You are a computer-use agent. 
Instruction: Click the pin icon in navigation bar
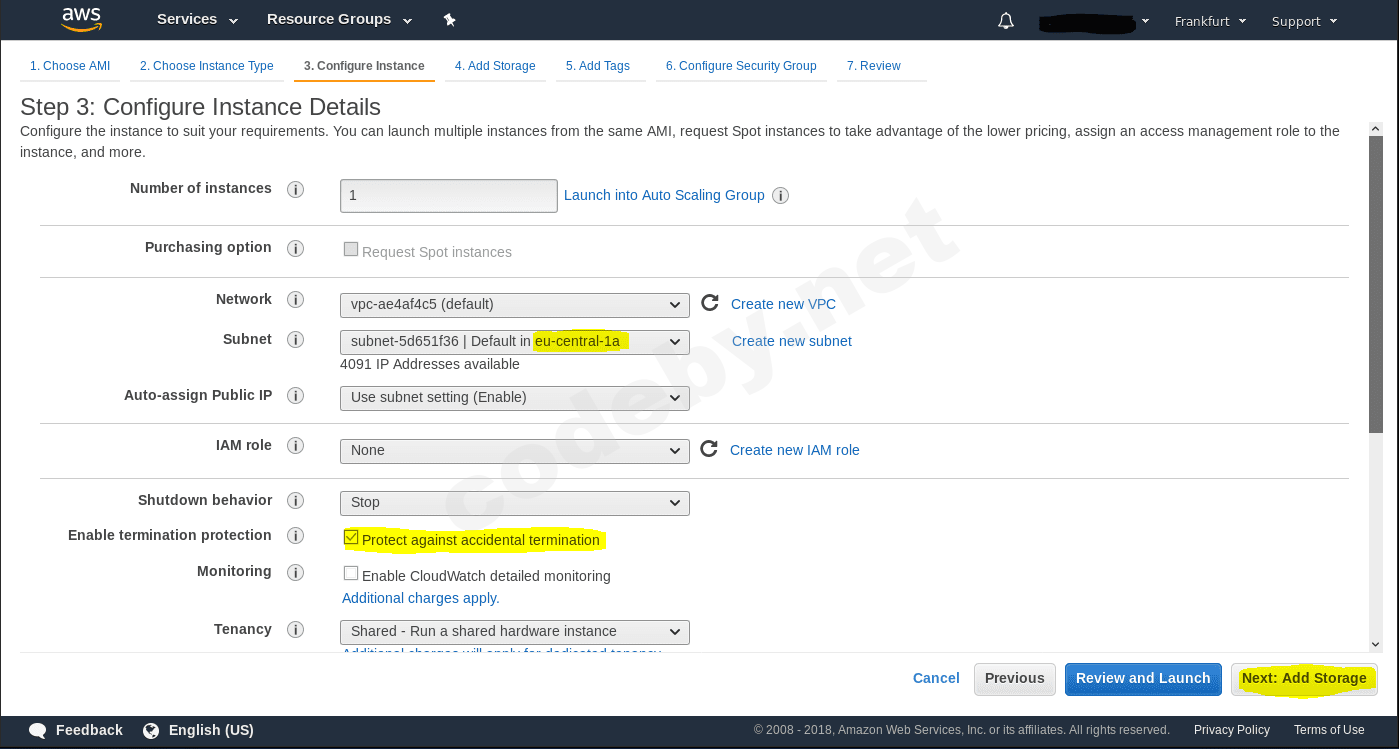click(449, 19)
